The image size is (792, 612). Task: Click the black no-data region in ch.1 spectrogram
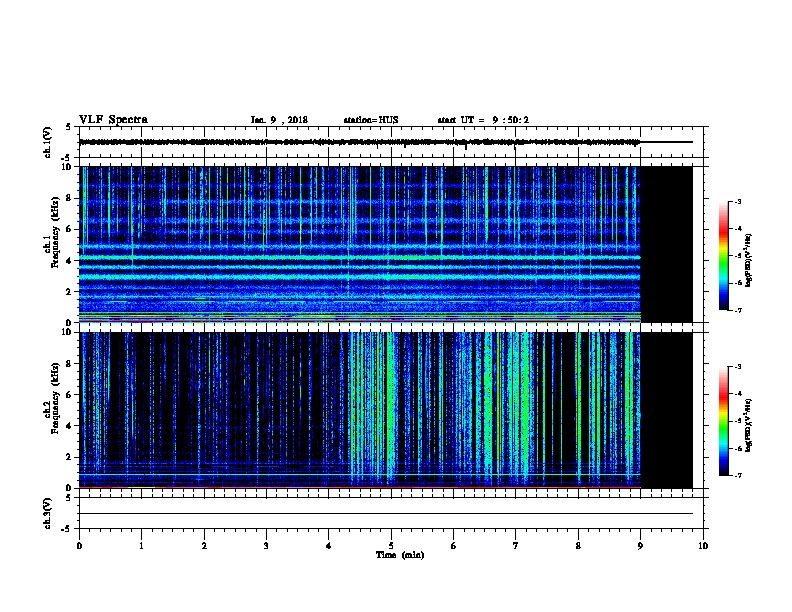click(x=667, y=244)
